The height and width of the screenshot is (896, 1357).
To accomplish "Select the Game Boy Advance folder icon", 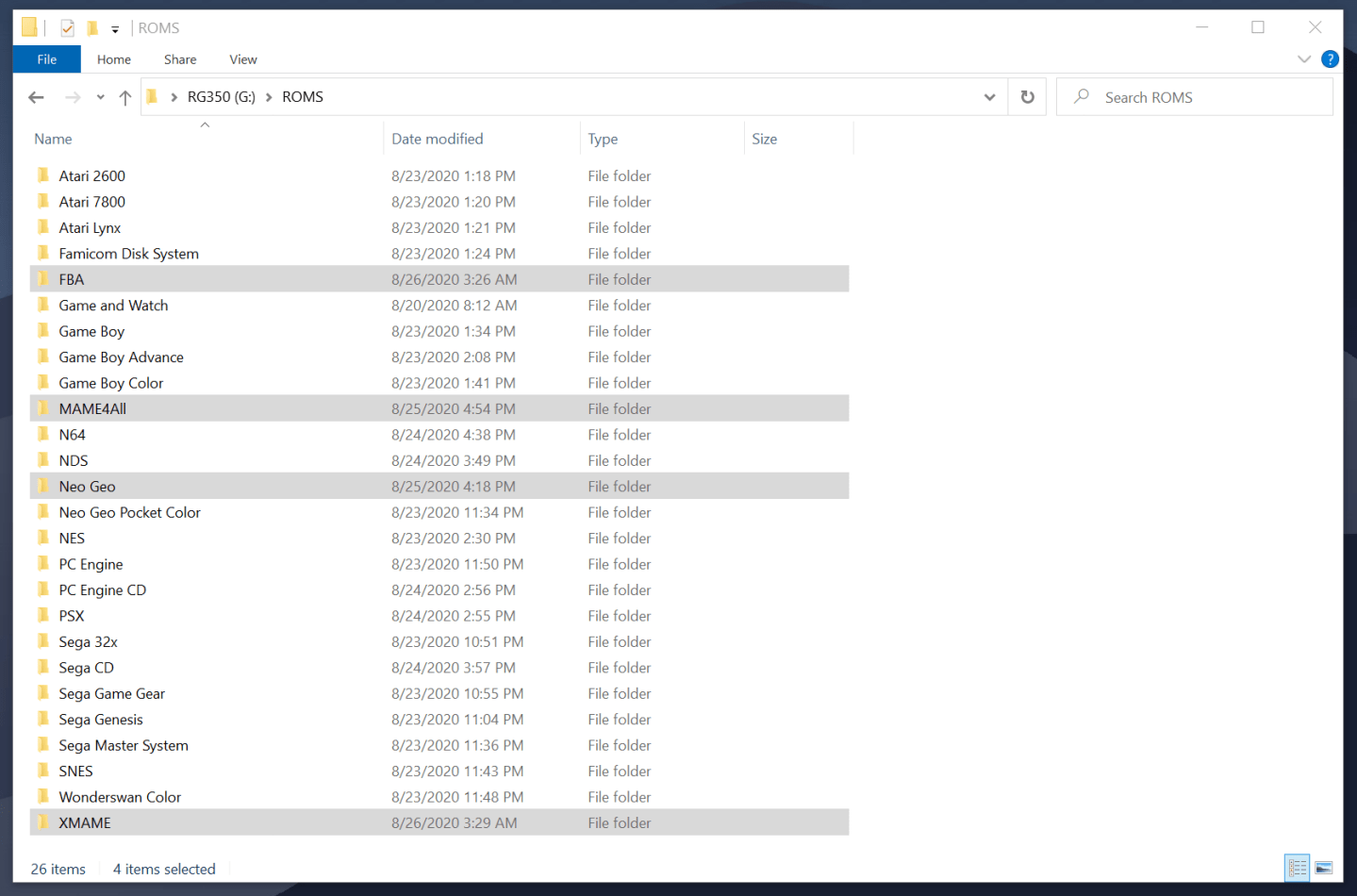I will click(43, 357).
